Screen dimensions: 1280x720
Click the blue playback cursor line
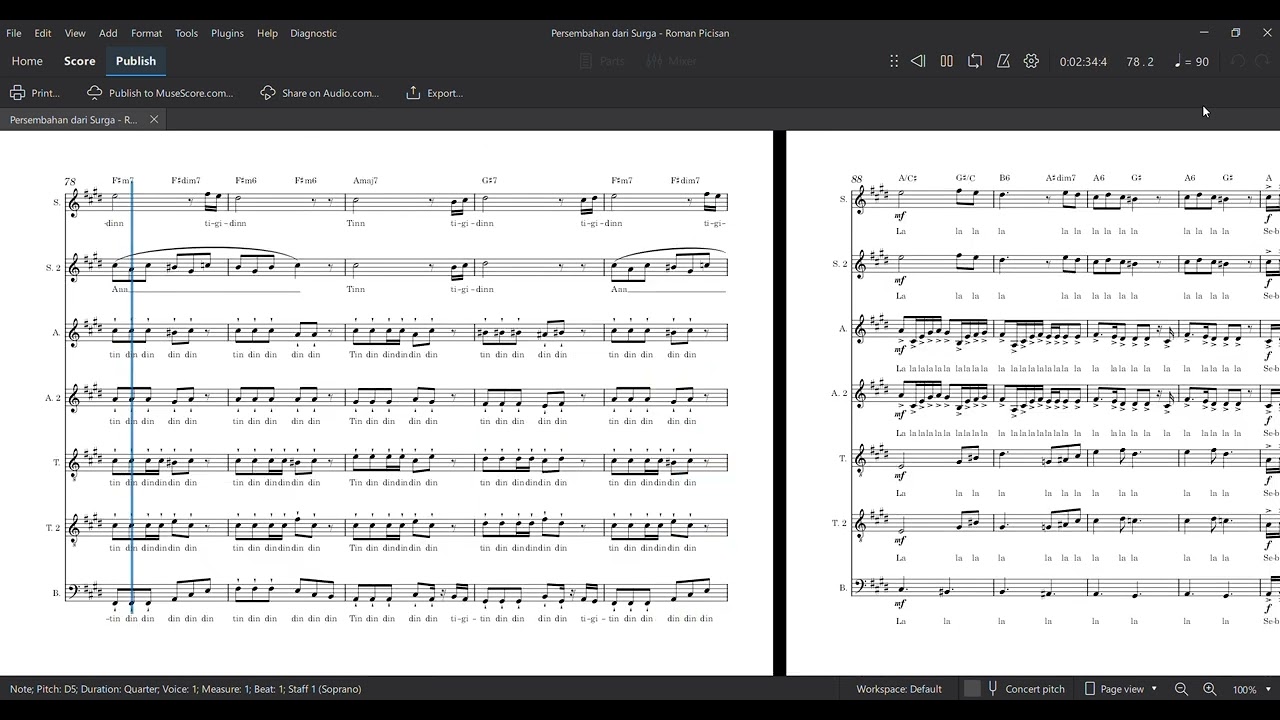coord(132,395)
